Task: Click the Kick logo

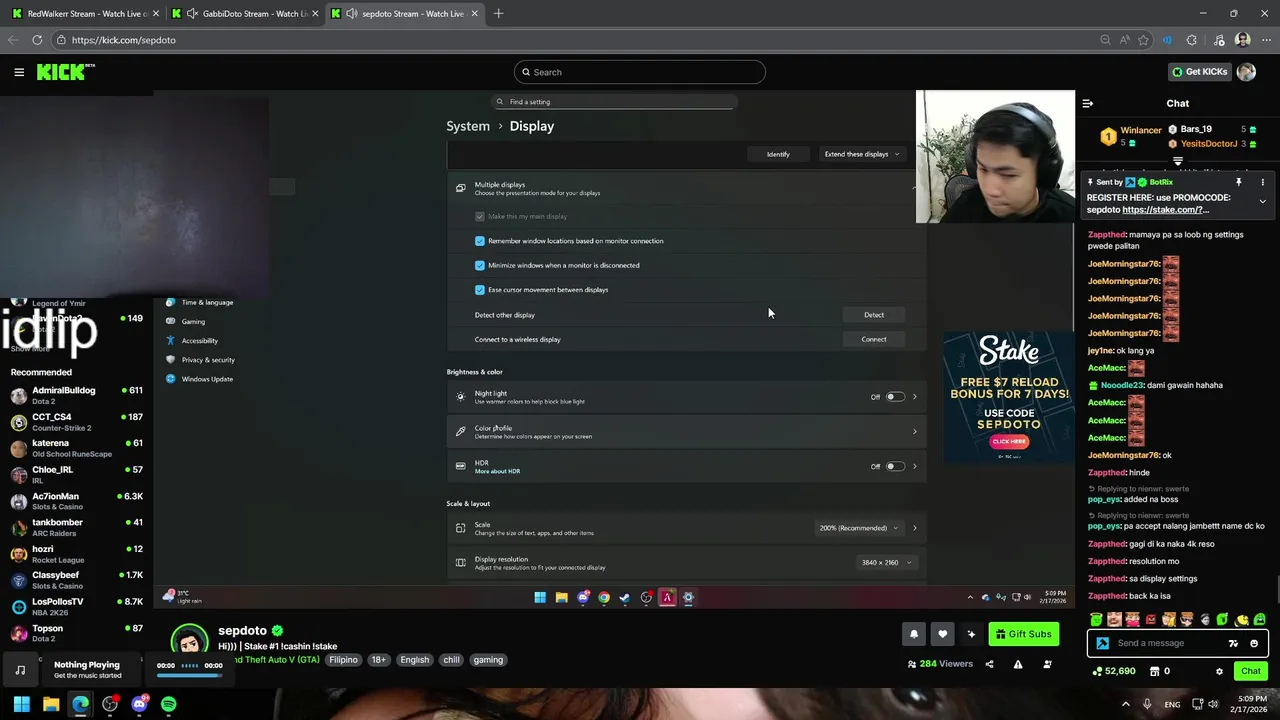Action: [65, 72]
